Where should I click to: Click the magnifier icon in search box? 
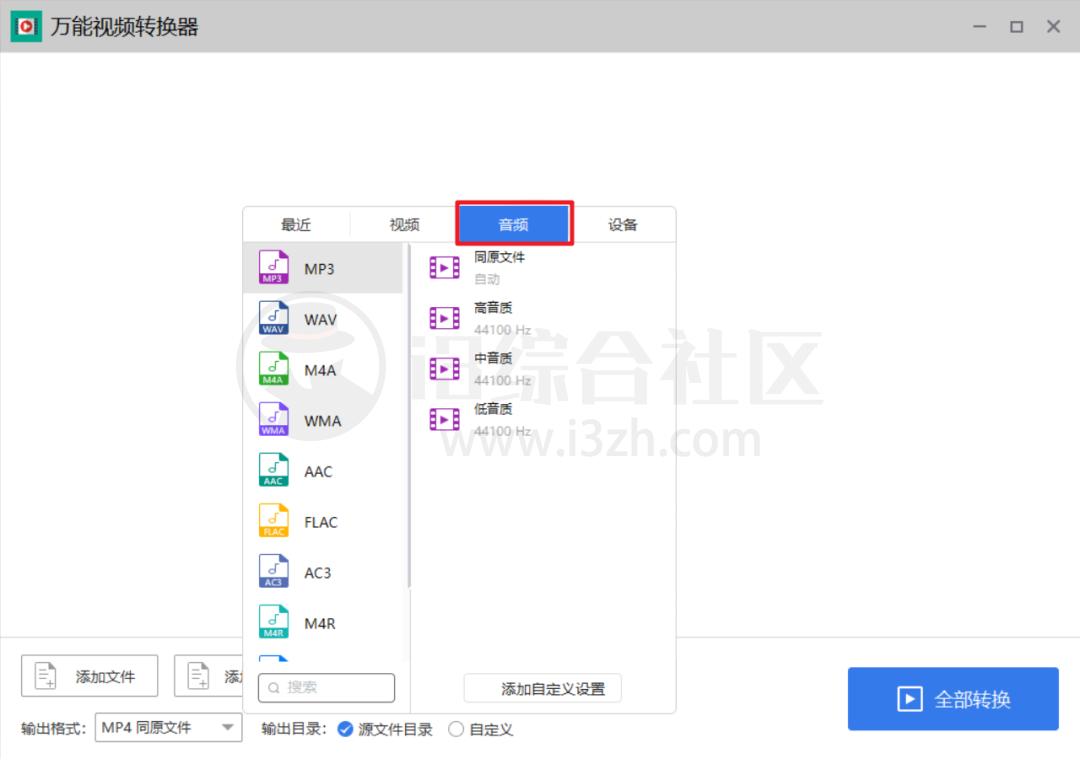[273, 687]
